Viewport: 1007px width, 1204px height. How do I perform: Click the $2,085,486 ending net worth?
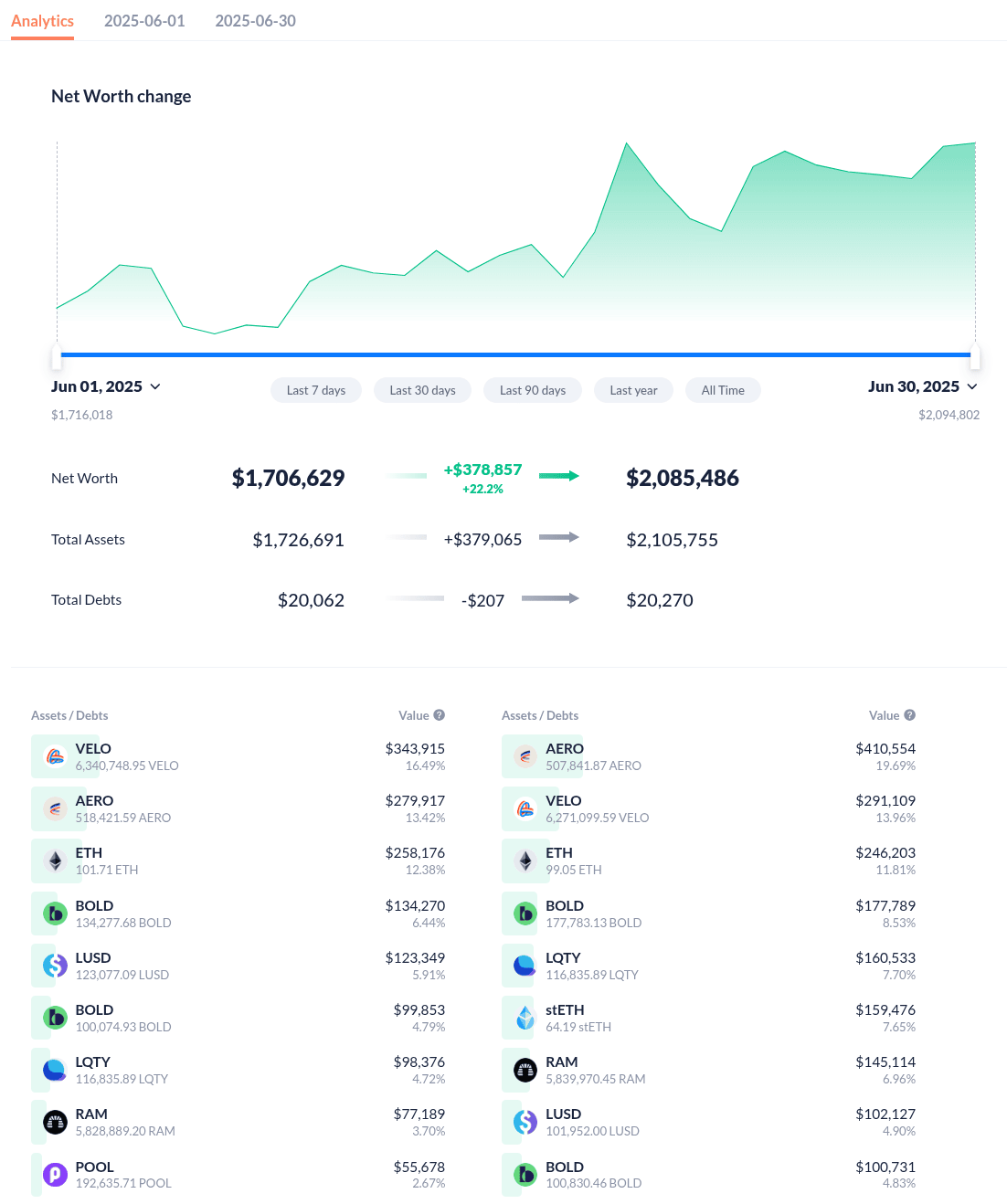pyautogui.click(x=683, y=478)
